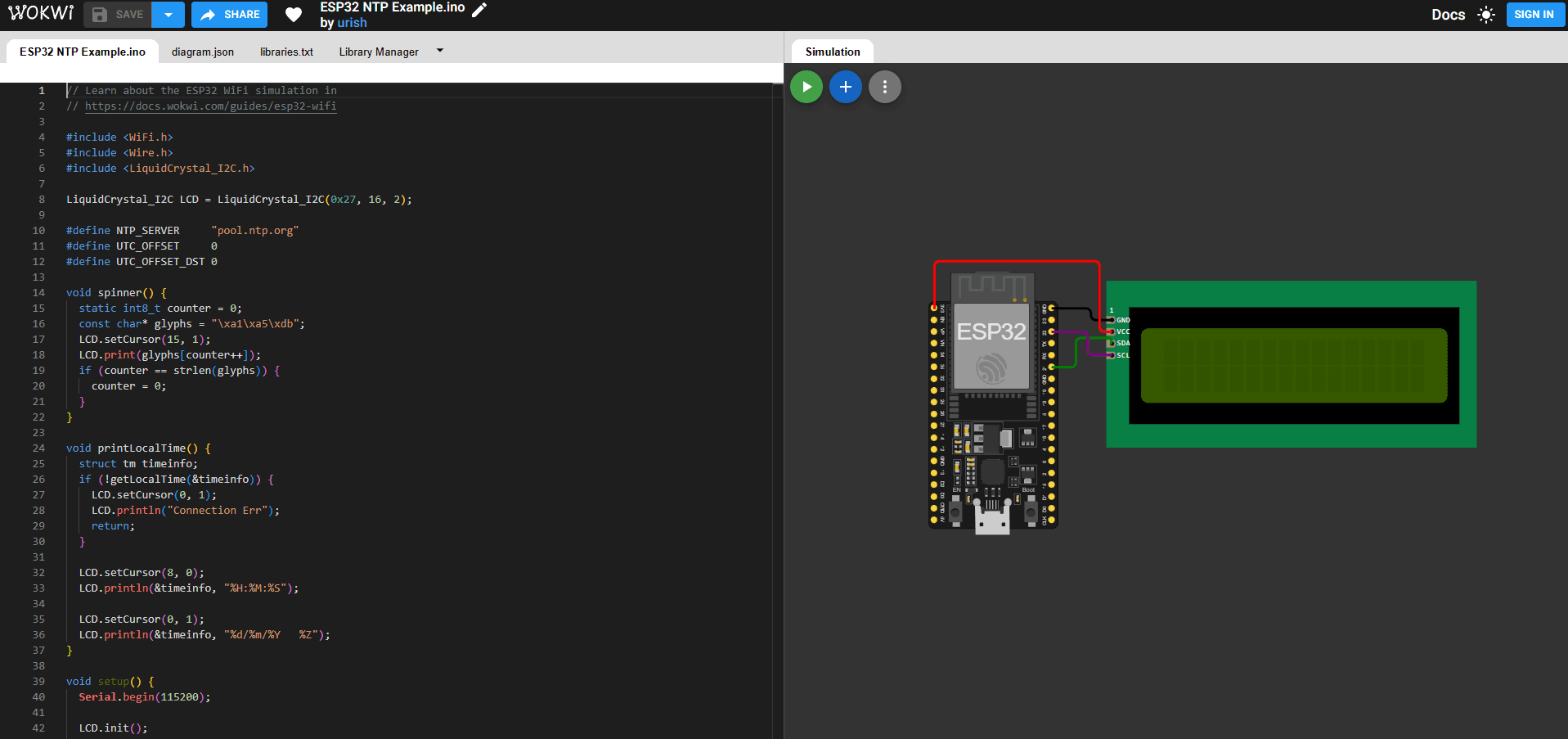The image size is (1568, 739).
Task: Click the Share button
Action: (x=230, y=15)
